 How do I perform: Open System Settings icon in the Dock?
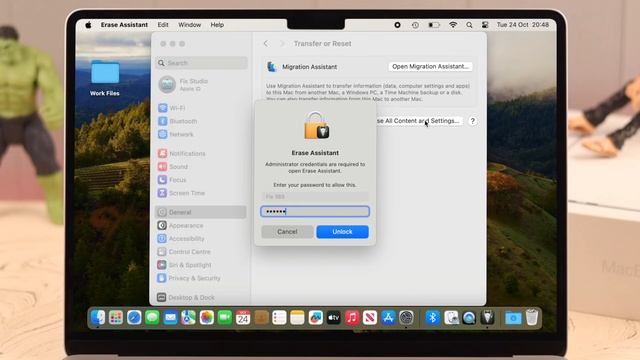(406, 318)
